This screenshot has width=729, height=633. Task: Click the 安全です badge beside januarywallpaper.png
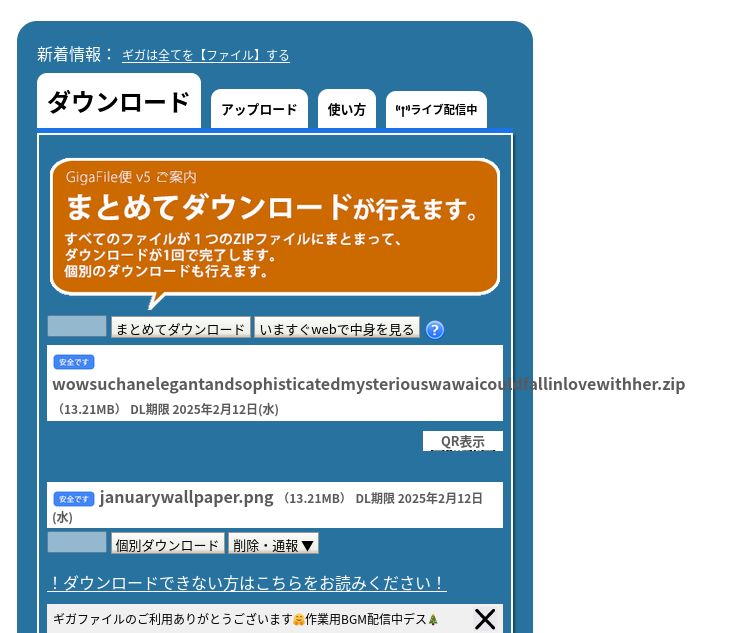[74, 499]
